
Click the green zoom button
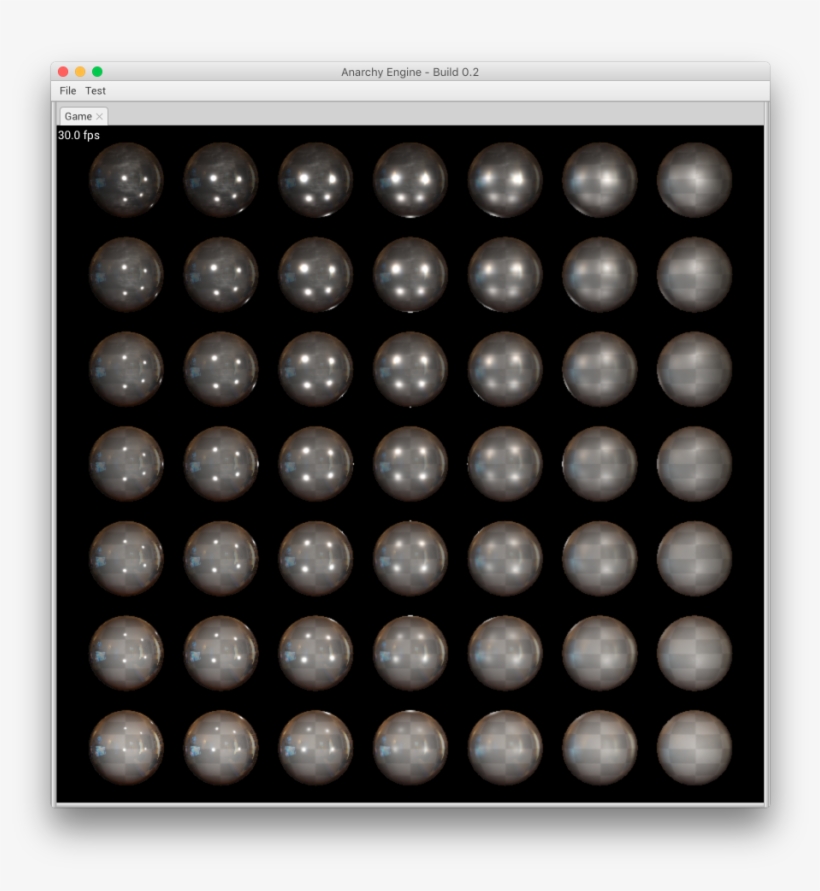95,71
